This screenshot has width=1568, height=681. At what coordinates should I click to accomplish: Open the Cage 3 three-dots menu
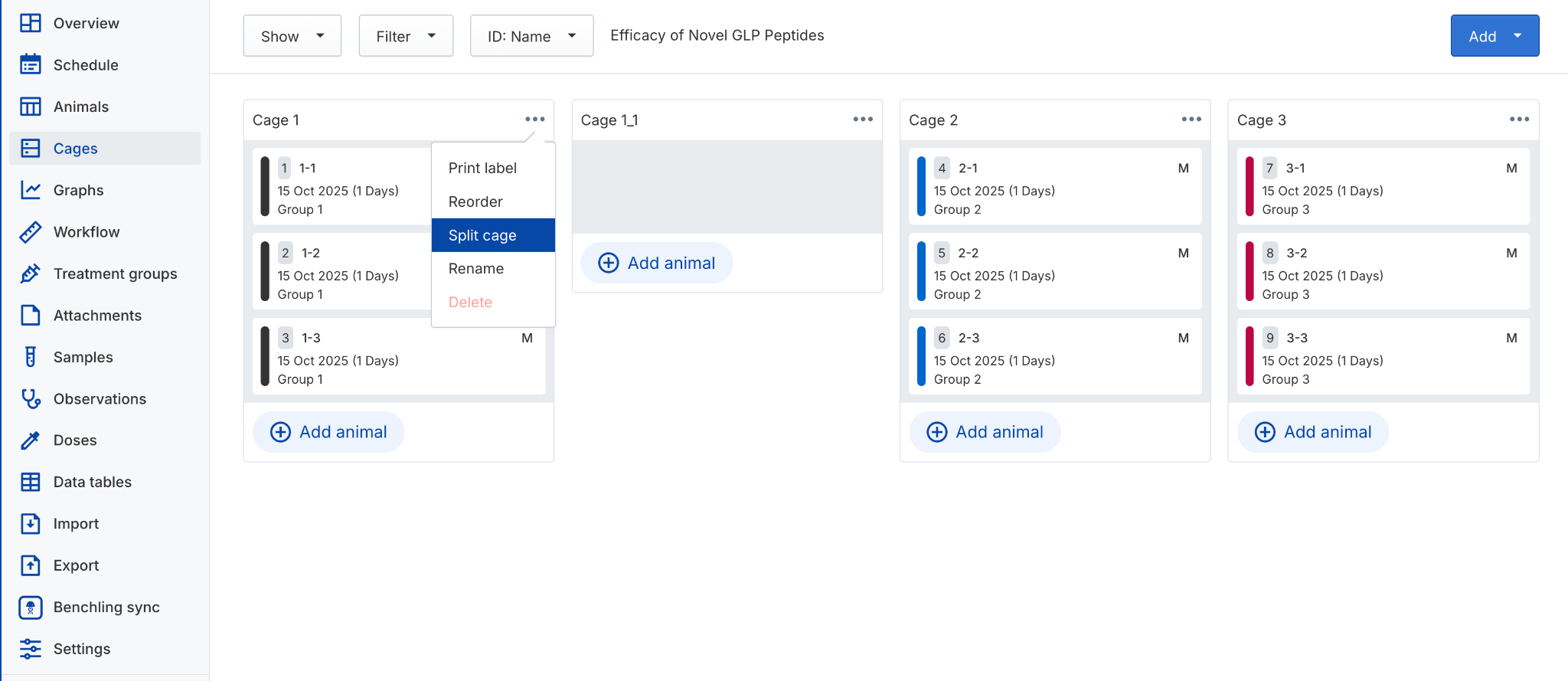(x=1519, y=120)
